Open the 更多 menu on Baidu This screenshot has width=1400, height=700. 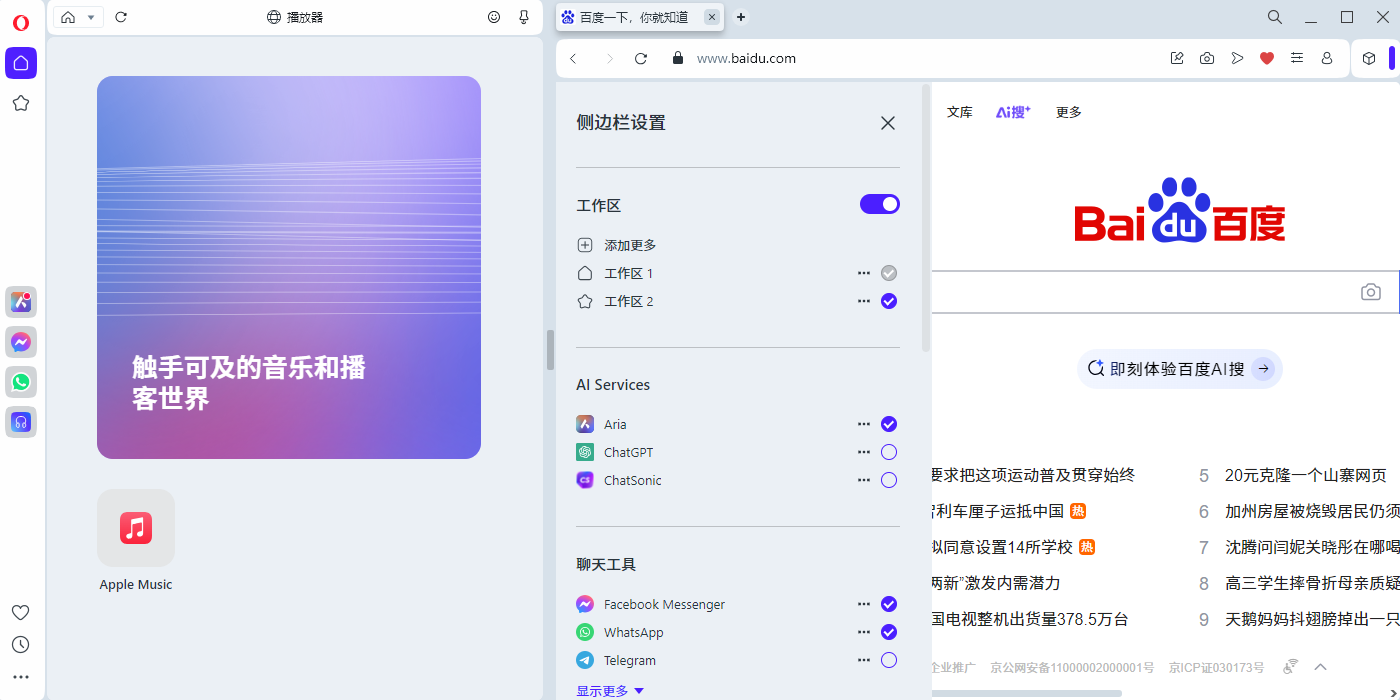(1069, 113)
